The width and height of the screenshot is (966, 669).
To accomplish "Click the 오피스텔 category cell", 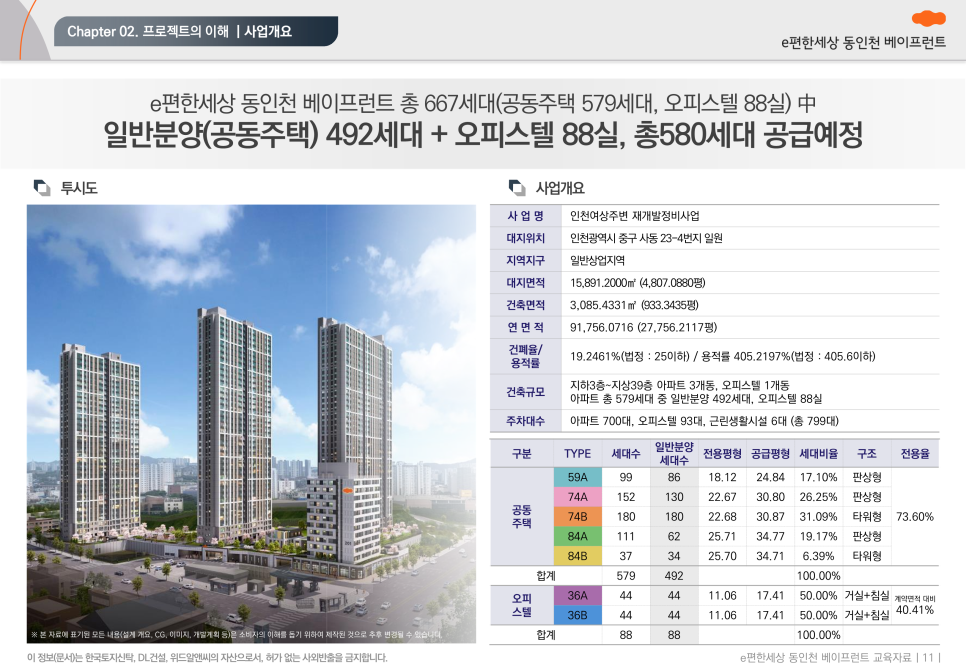I will tap(521, 605).
